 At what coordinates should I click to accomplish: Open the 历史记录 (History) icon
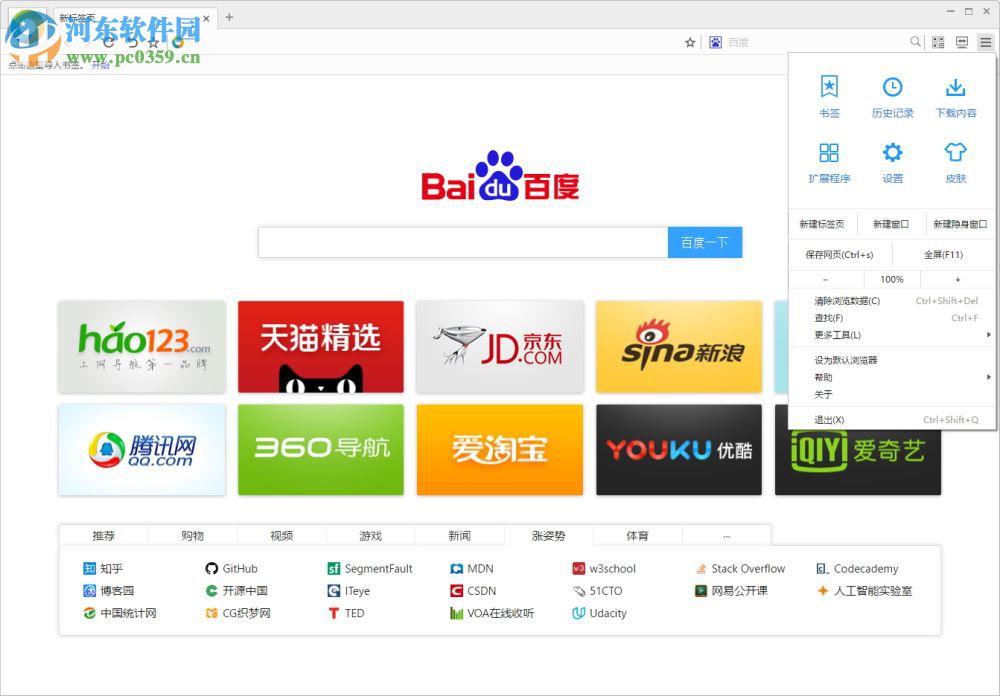pyautogui.click(x=892, y=95)
